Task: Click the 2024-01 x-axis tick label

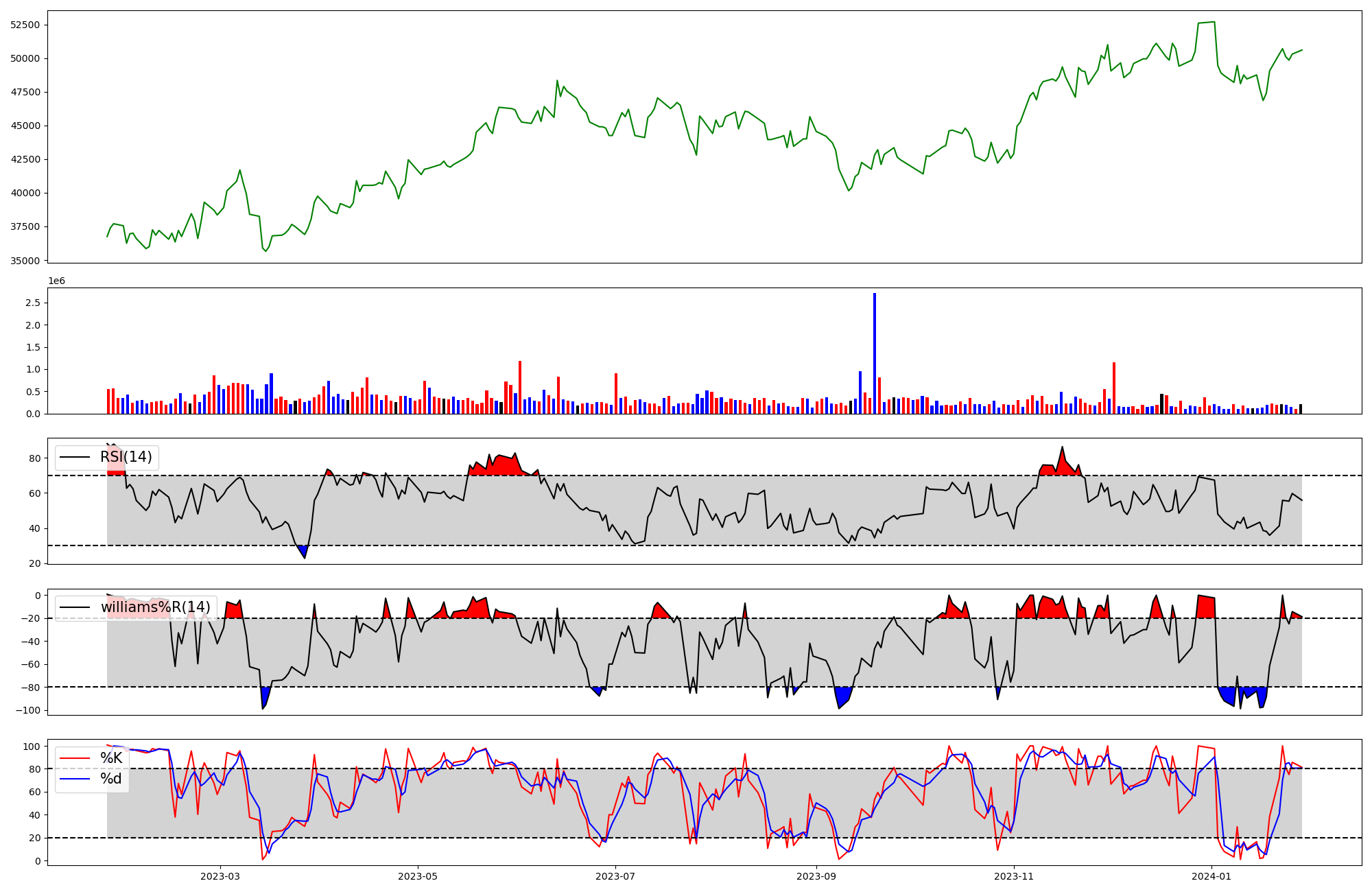Action: tap(1211, 876)
